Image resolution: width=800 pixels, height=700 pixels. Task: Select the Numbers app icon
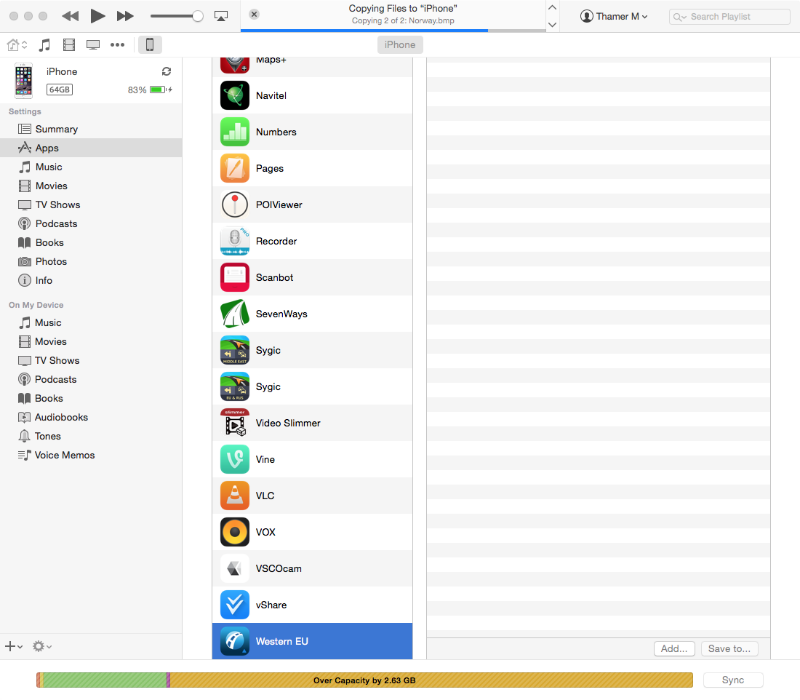tap(235, 132)
